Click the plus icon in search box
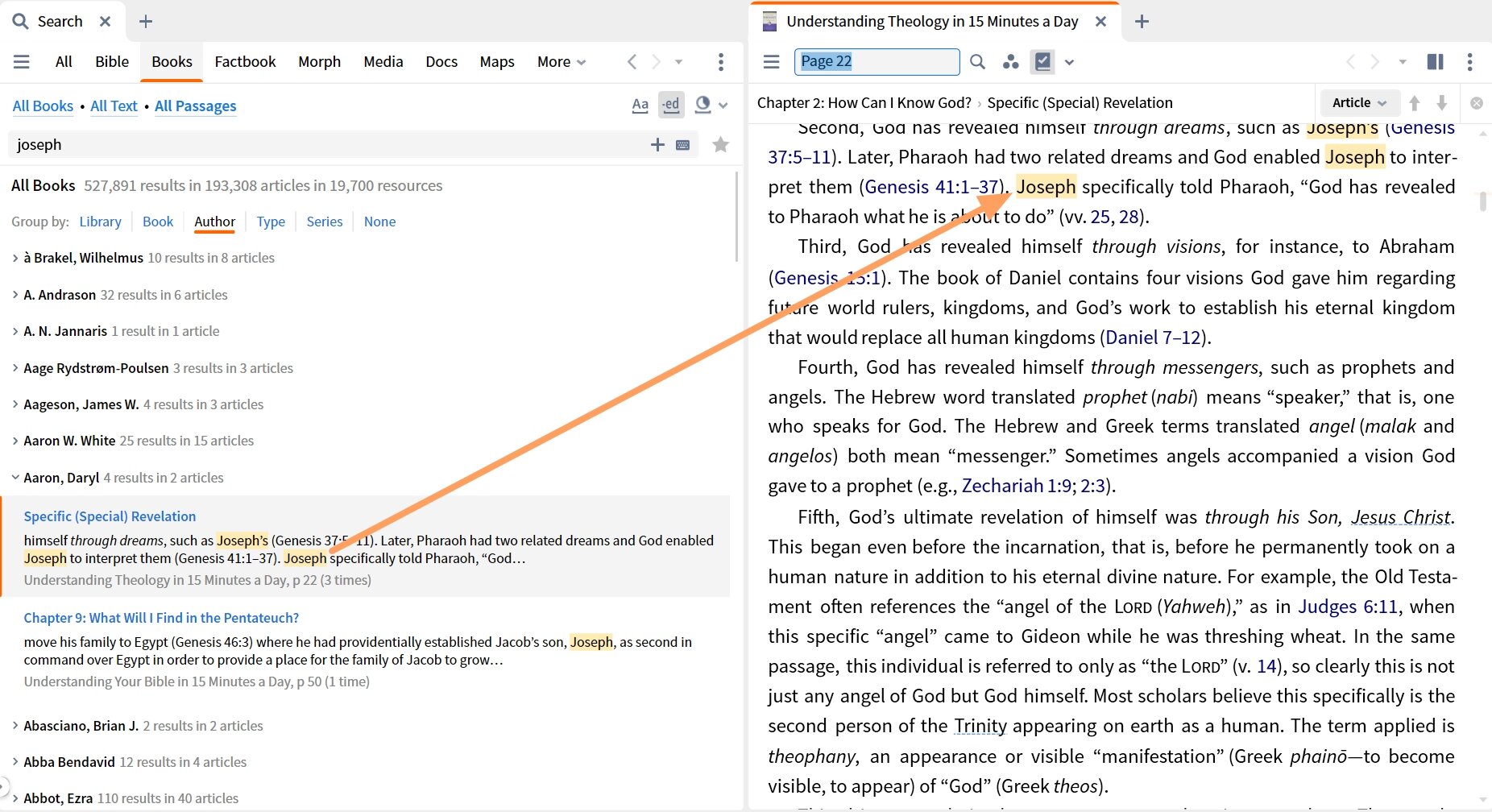Viewport: 1492px width, 812px height. coord(657,144)
